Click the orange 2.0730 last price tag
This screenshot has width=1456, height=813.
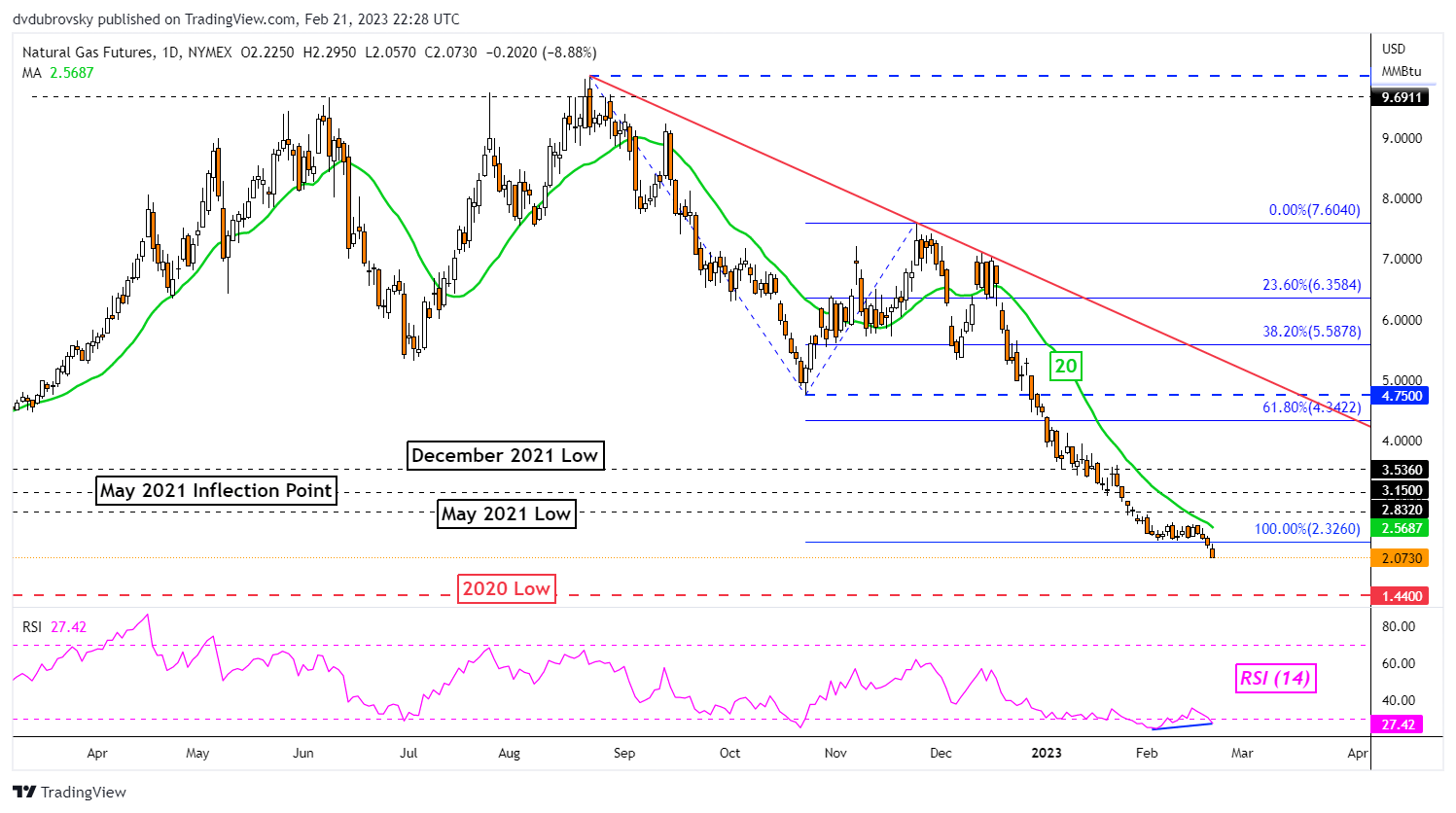tap(1399, 558)
